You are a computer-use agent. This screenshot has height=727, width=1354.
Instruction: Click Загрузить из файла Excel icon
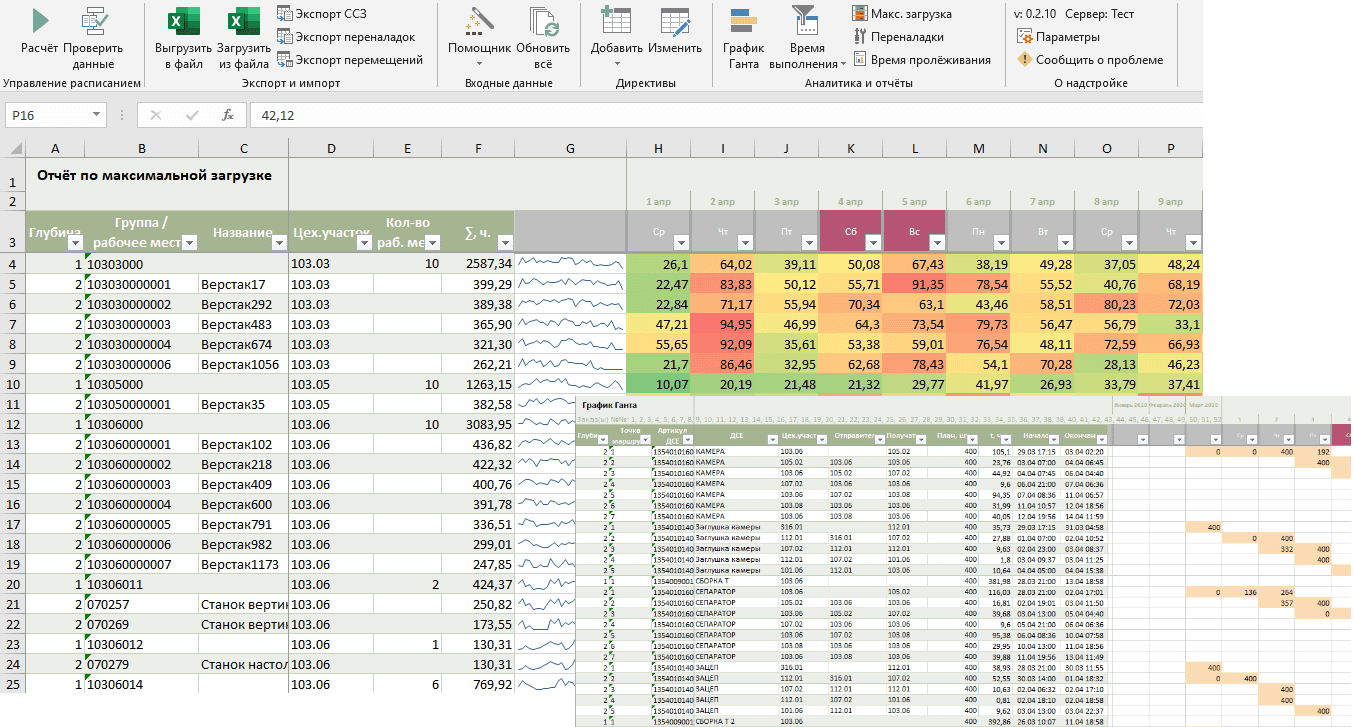click(244, 22)
